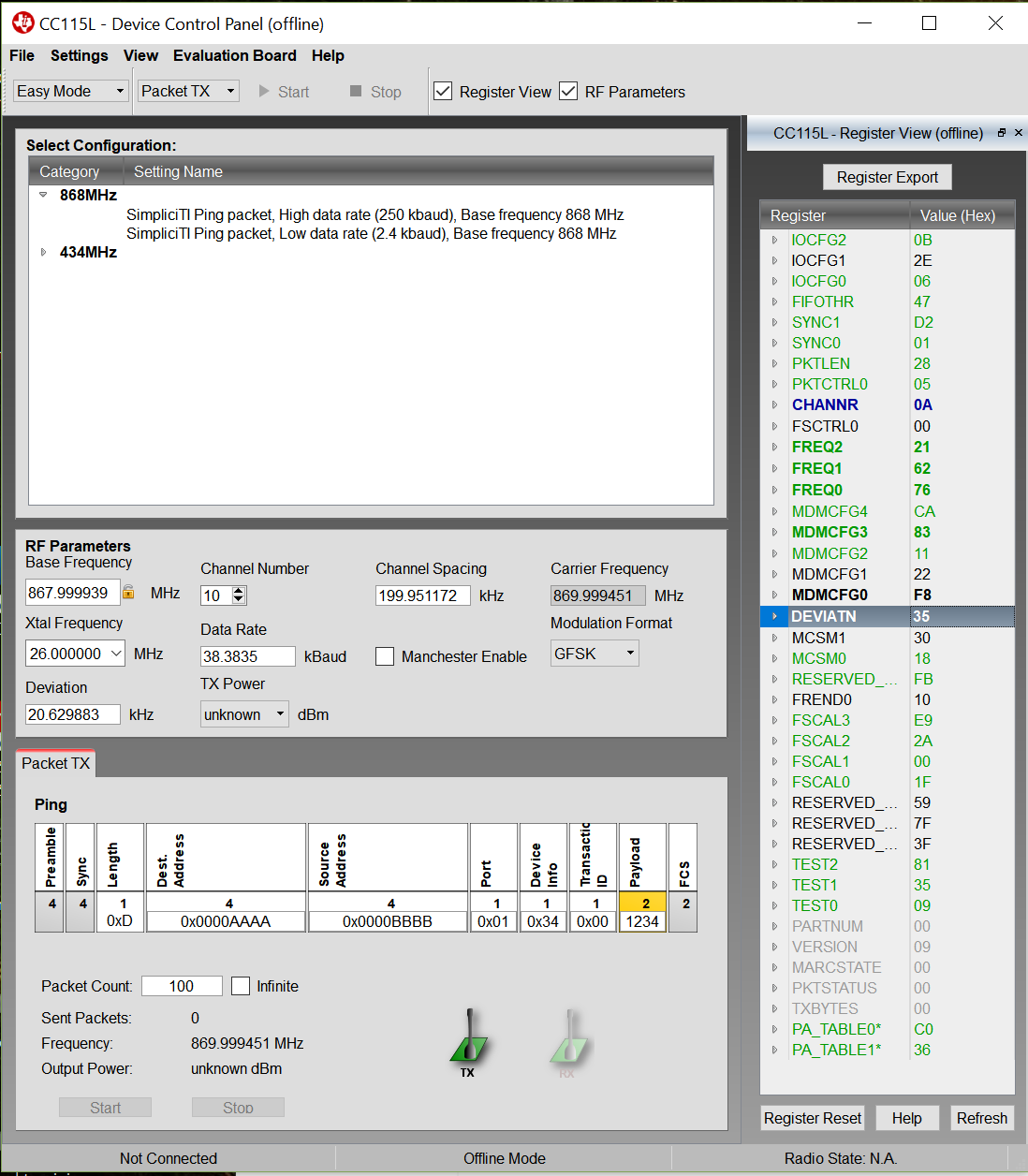
Task: Click the Refresh button
Action: (982, 1118)
